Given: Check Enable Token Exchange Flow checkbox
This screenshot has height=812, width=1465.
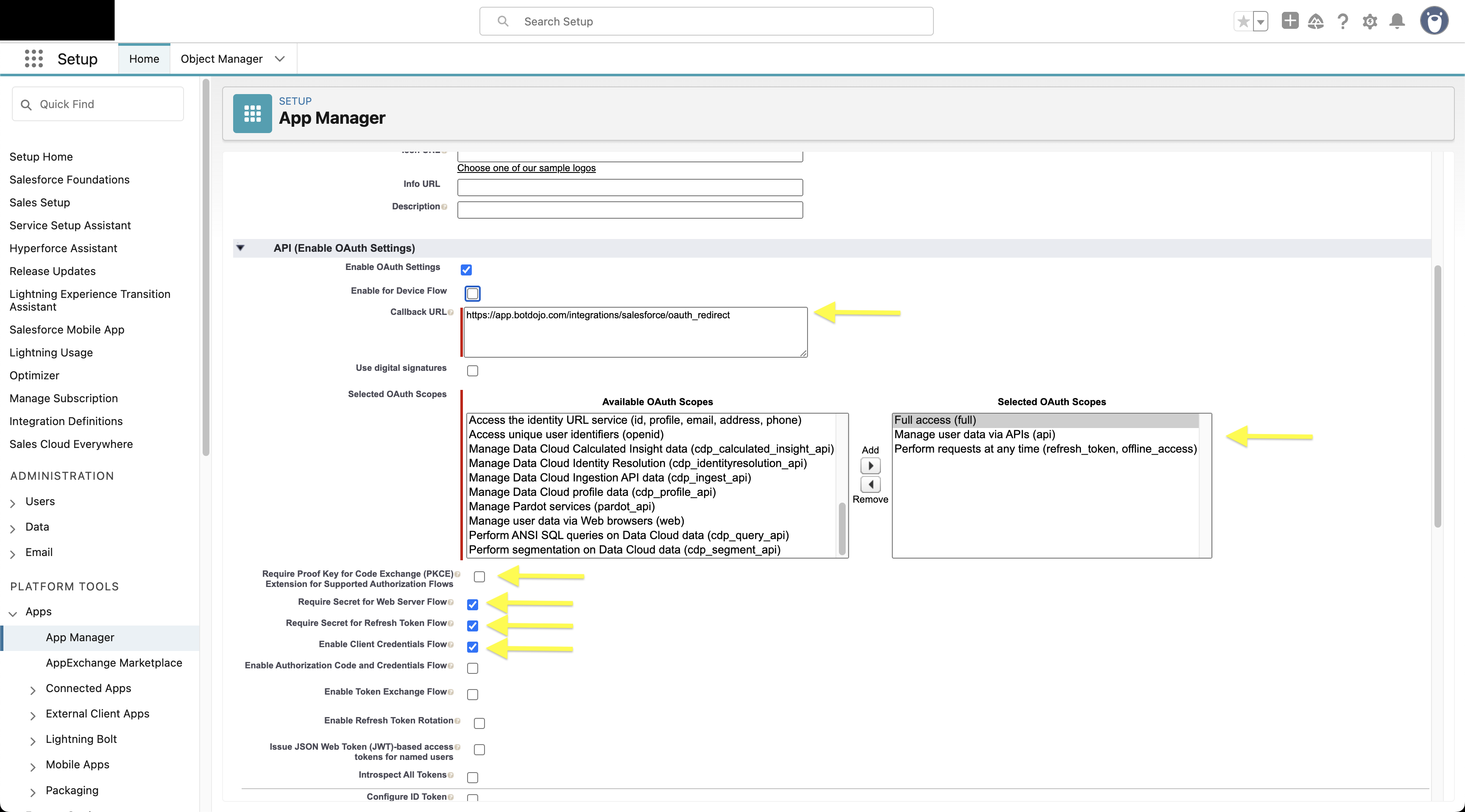Looking at the screenshot, I should point(473,694).
